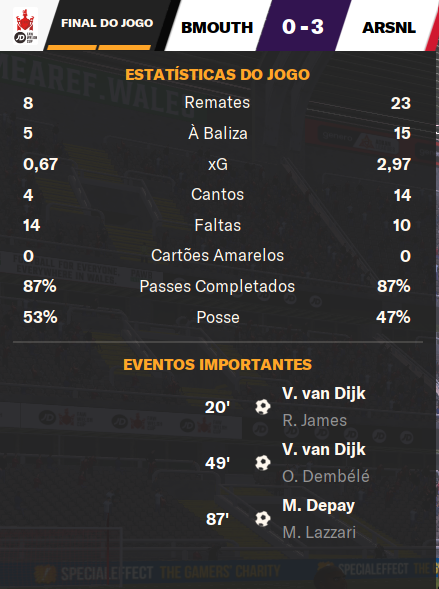Select the FINAL DO JOGO tab
This screenshot has width=439, height=589.
[x=107, y=23]
